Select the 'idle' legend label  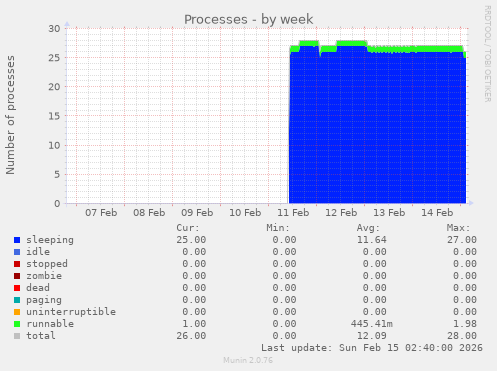point(38,252)
